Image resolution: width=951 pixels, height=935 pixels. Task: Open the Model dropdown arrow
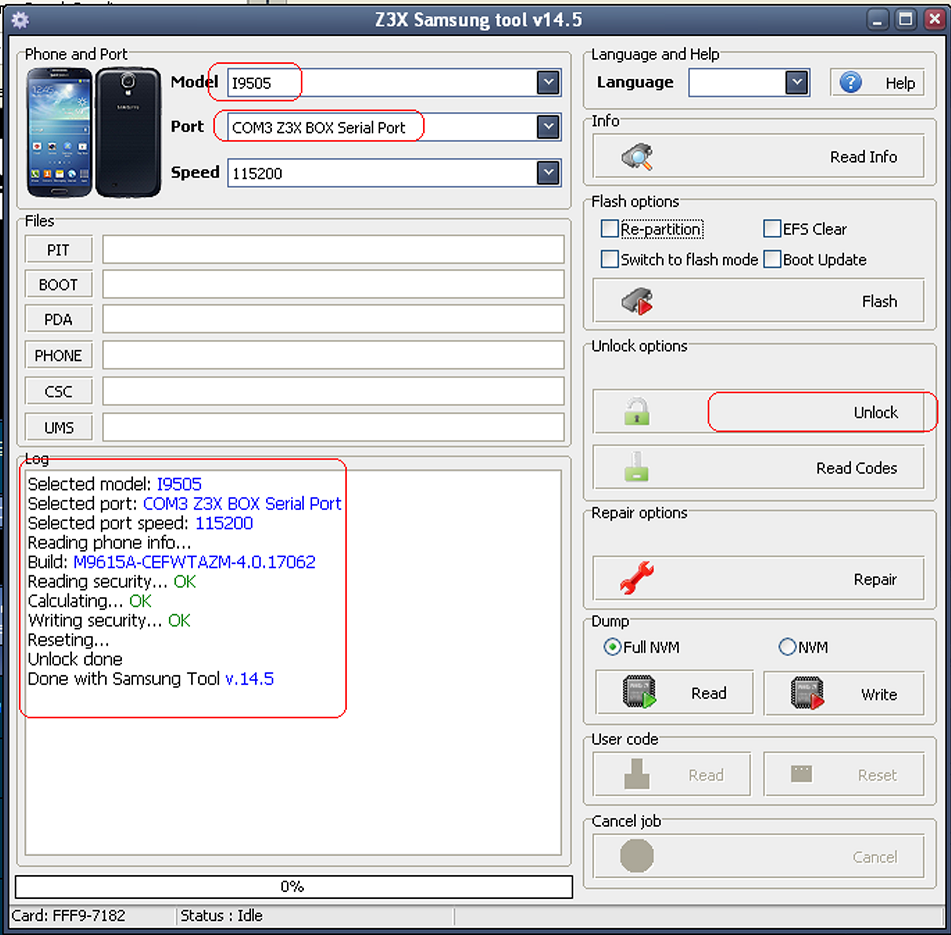pyautogui.click(x=548, y=82)
